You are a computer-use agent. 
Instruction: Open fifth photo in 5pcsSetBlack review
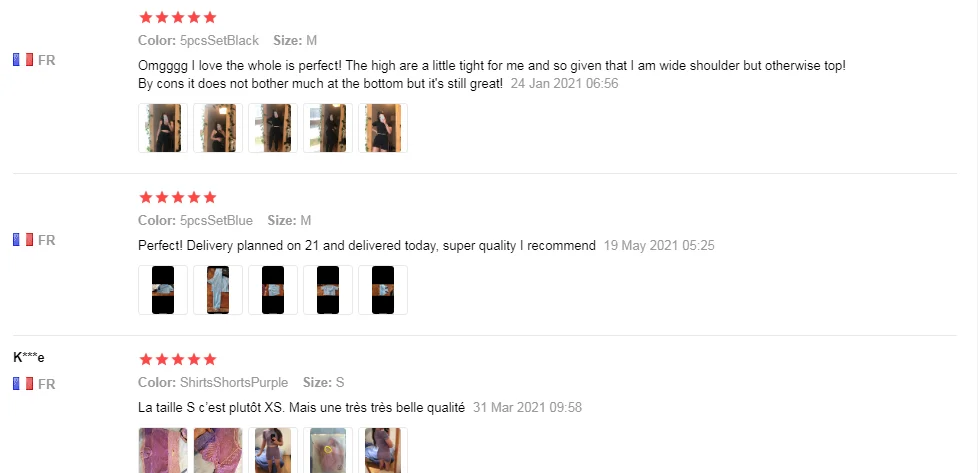point(382,128)
